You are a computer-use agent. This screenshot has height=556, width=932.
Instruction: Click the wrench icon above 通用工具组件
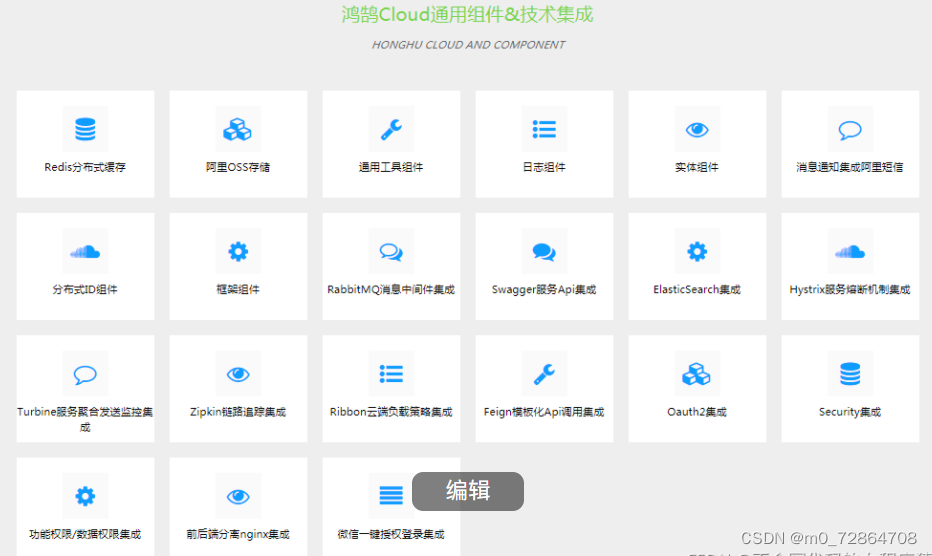coord(391,129)
